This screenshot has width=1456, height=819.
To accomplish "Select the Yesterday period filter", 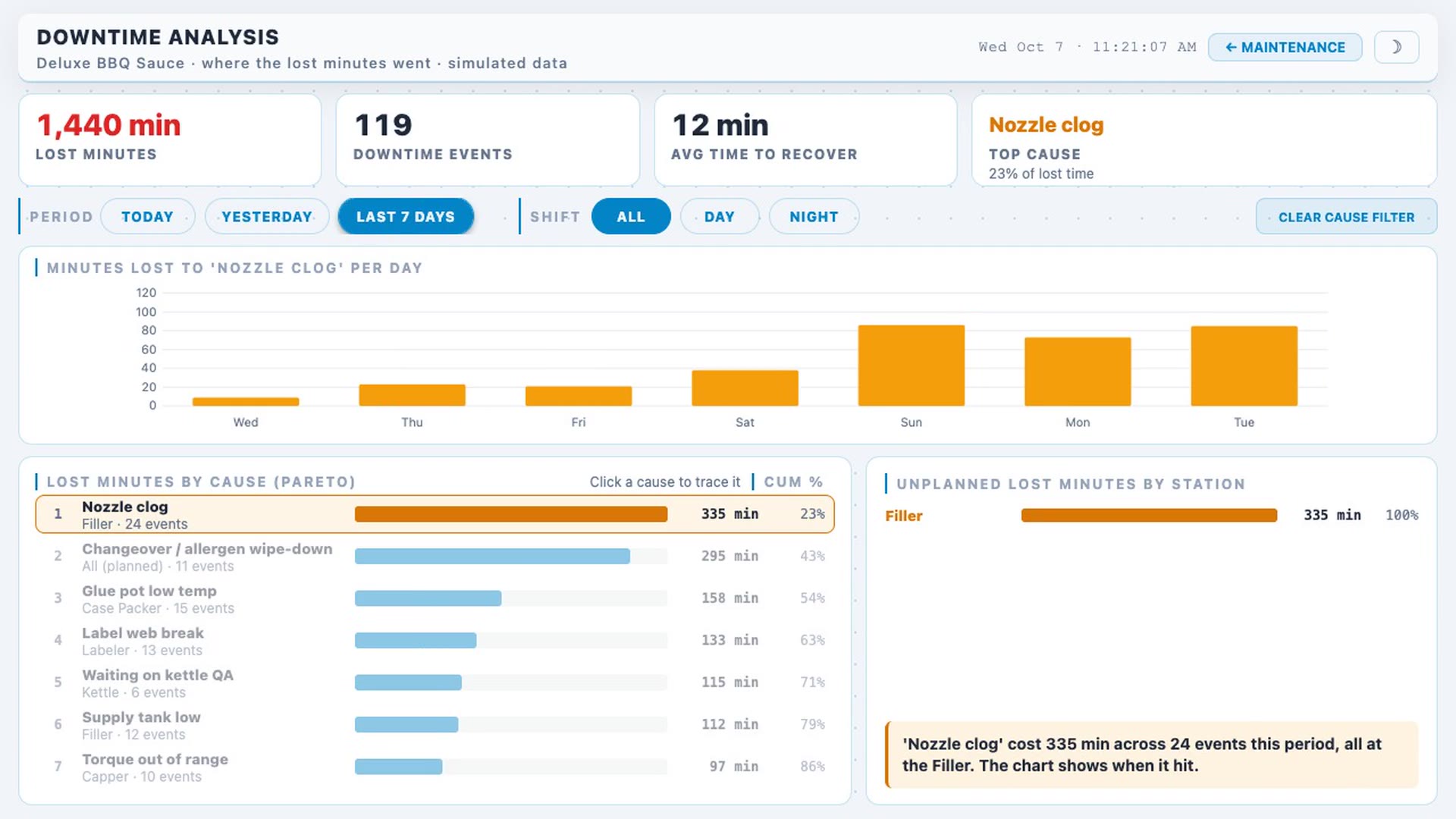I will (x=267, y=217).
